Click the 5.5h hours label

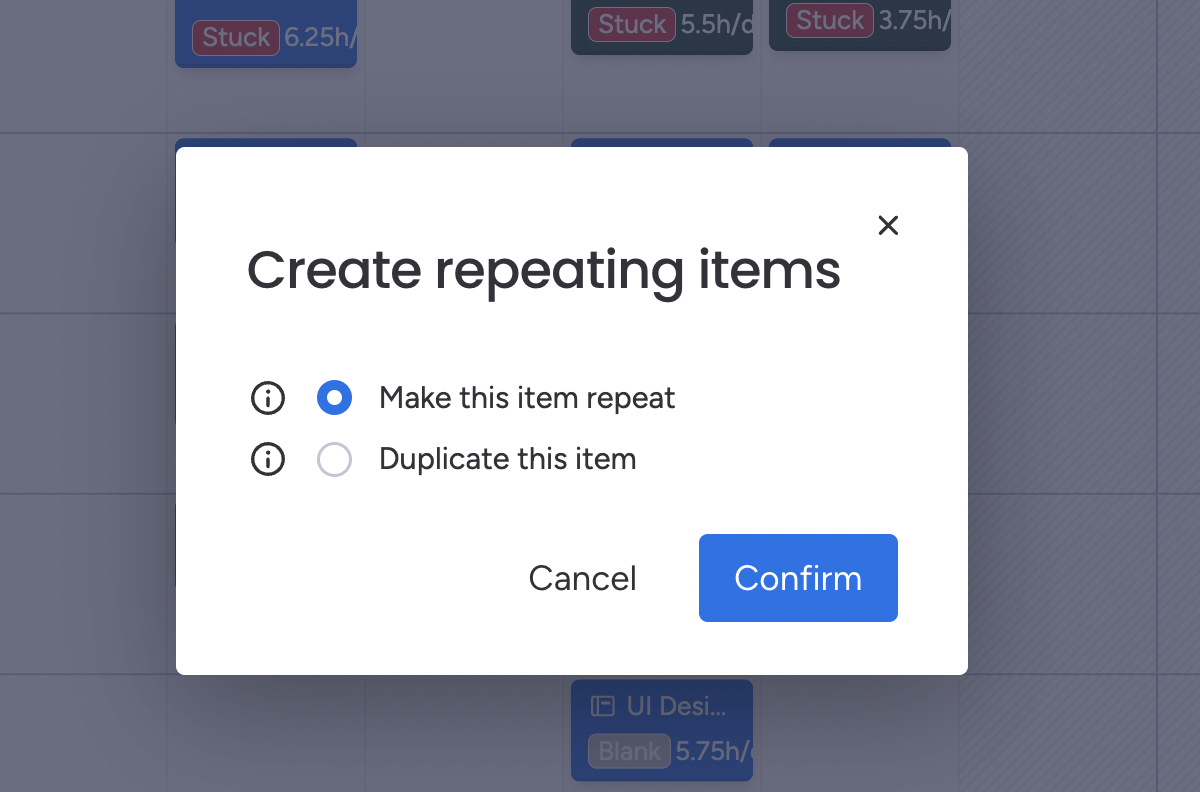click(x=715, y=25)
